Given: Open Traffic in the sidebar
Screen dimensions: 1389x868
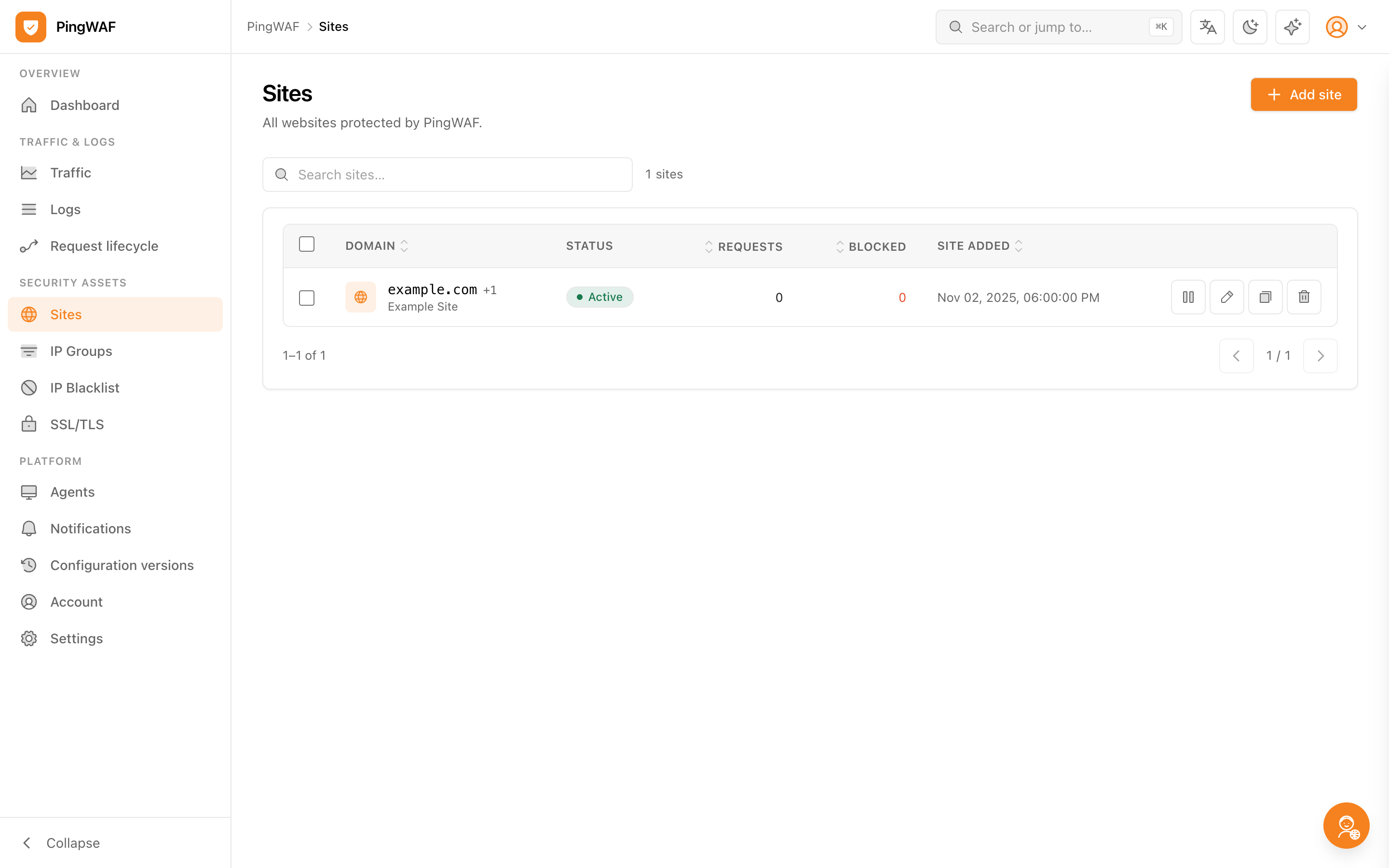Looking at the screenshot, I should [x=115, y=173].
